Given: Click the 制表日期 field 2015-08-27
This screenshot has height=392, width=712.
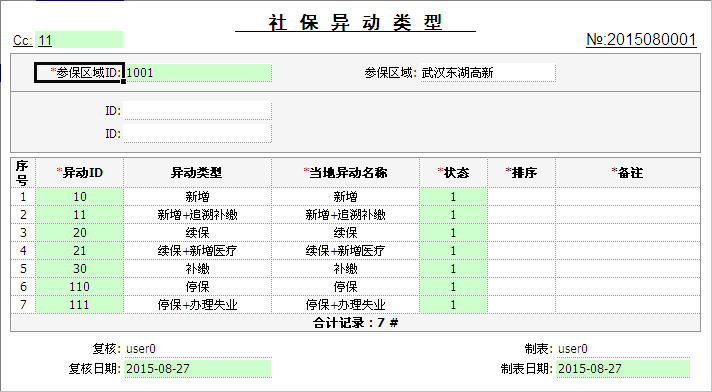Looking at the screenshot, I should (x=623, y=368).
